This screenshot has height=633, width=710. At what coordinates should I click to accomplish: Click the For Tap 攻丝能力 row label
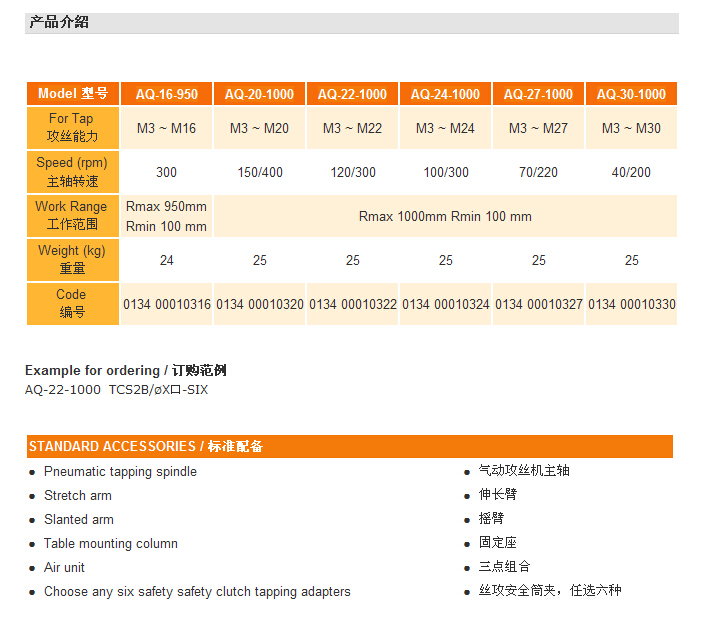pyautogui.click(x=72, y=128)
